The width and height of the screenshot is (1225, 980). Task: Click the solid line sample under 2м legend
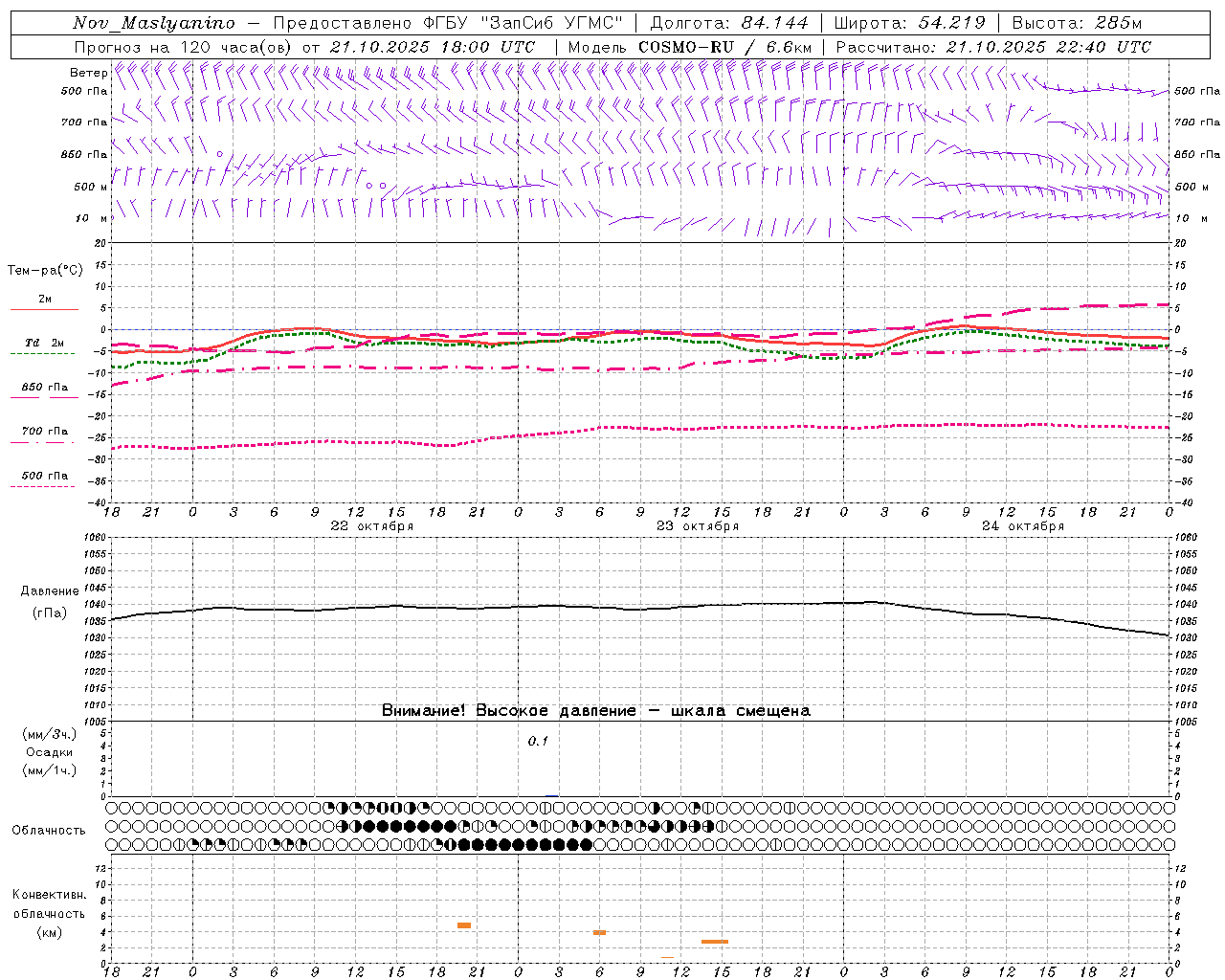click(x=44, y=309)
